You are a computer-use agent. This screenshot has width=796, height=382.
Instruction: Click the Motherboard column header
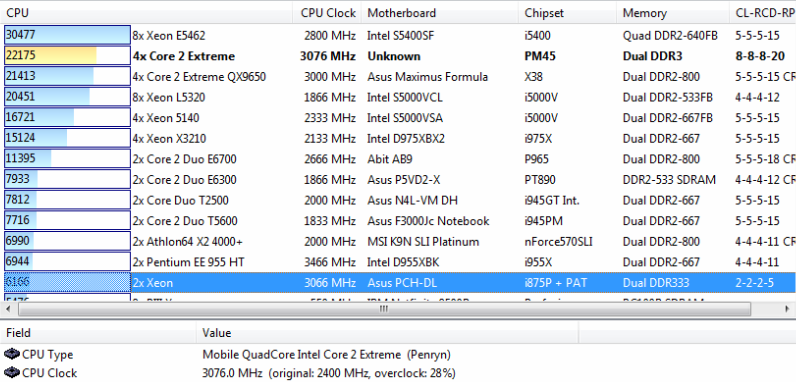pyautogui.click(x=441, y=13)
